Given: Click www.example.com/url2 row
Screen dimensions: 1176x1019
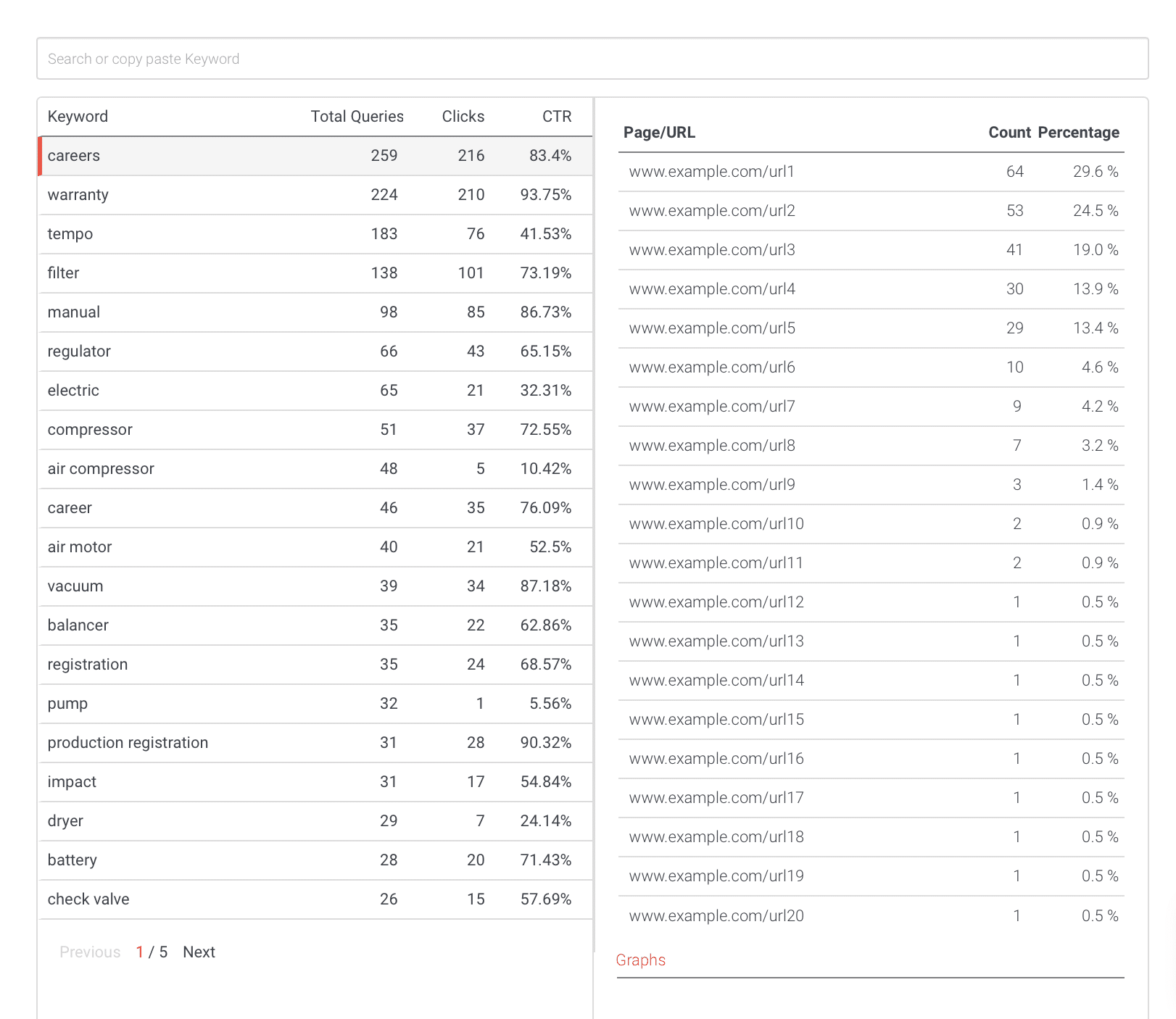Looking at the screenshot, I should pos(871,211).
